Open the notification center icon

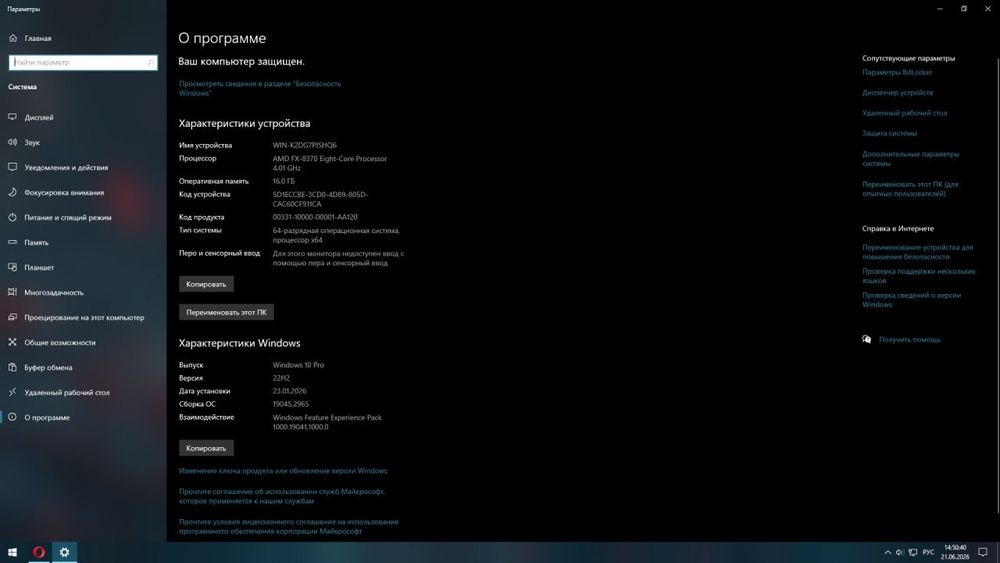click(x=983, y=552)
